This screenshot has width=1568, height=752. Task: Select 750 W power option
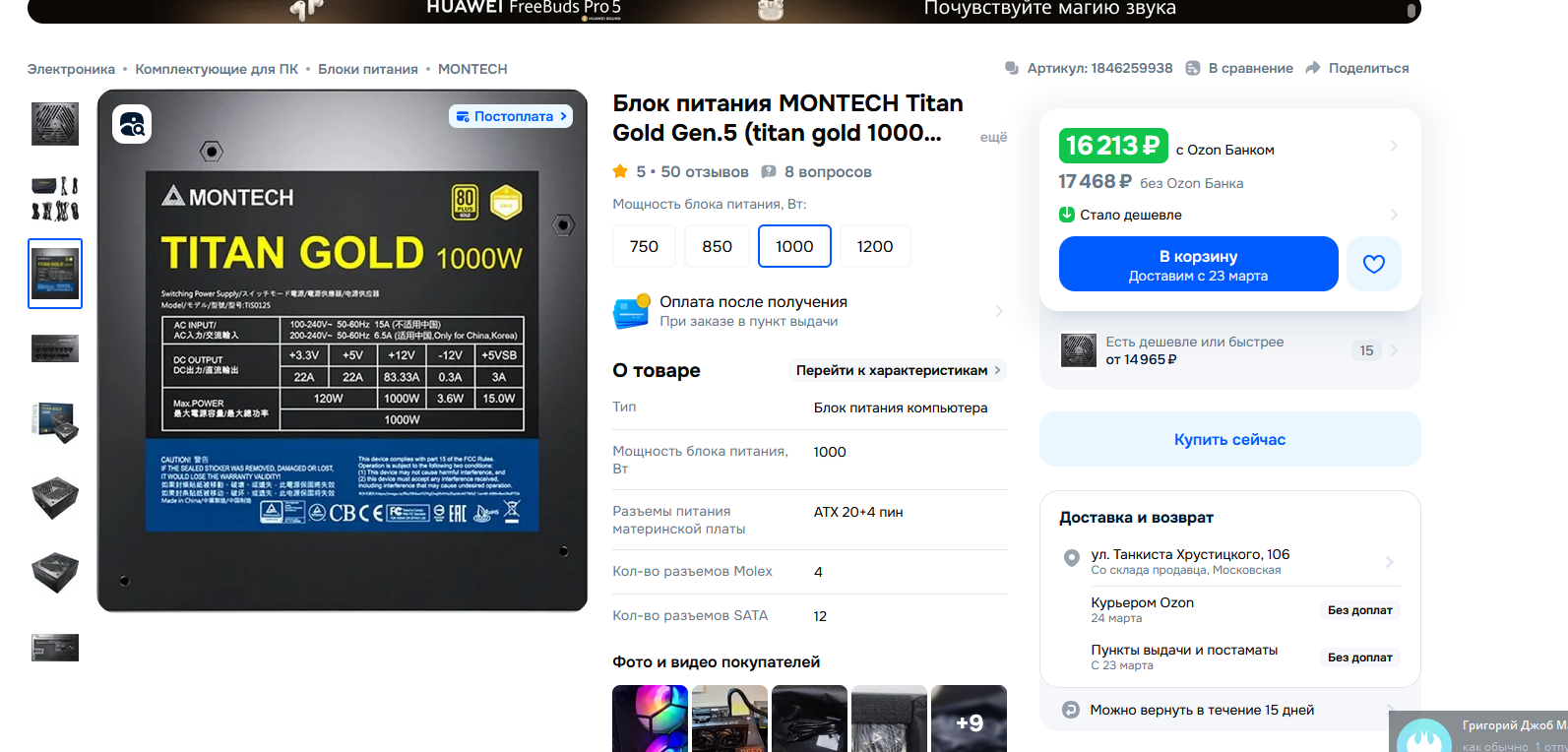click(645, 246)
